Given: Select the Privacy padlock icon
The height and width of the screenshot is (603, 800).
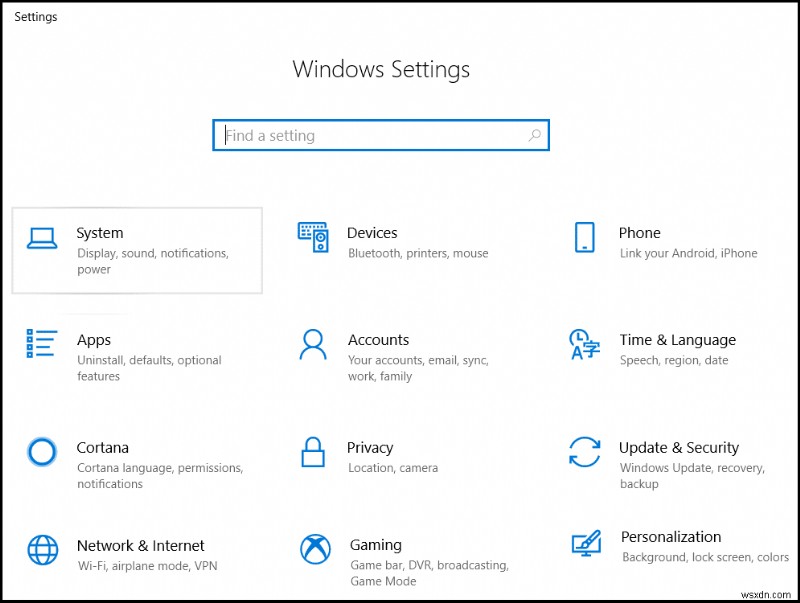Looking at the screenshot, I should [313, 453].
